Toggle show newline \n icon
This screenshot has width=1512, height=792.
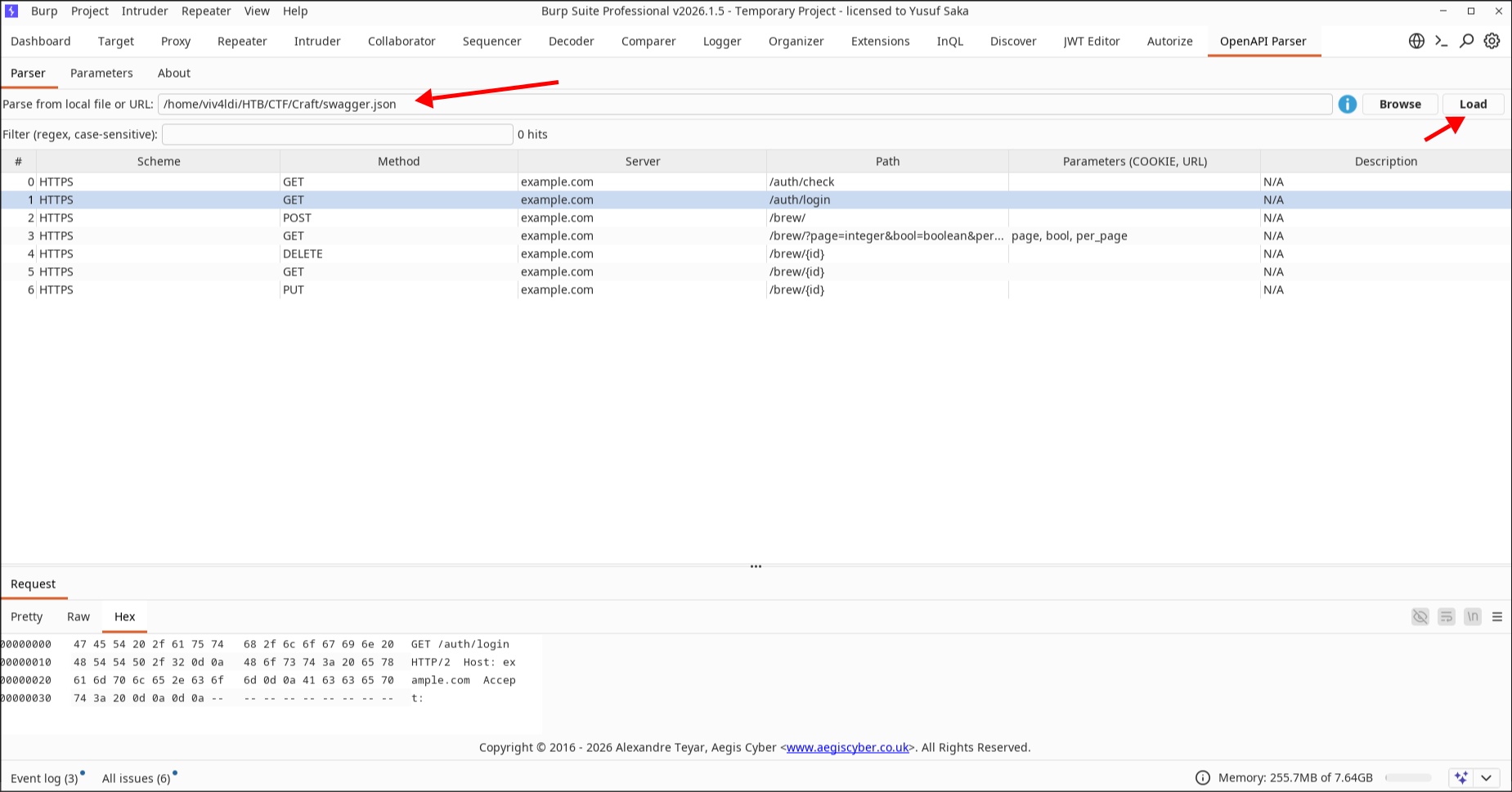coord(1473,617)
